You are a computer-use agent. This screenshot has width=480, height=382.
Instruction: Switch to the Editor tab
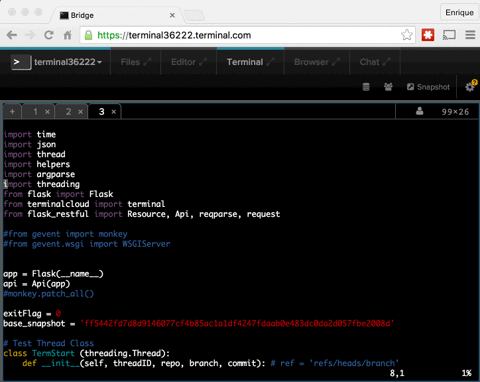pyautogui.click(x=189, y=62)
